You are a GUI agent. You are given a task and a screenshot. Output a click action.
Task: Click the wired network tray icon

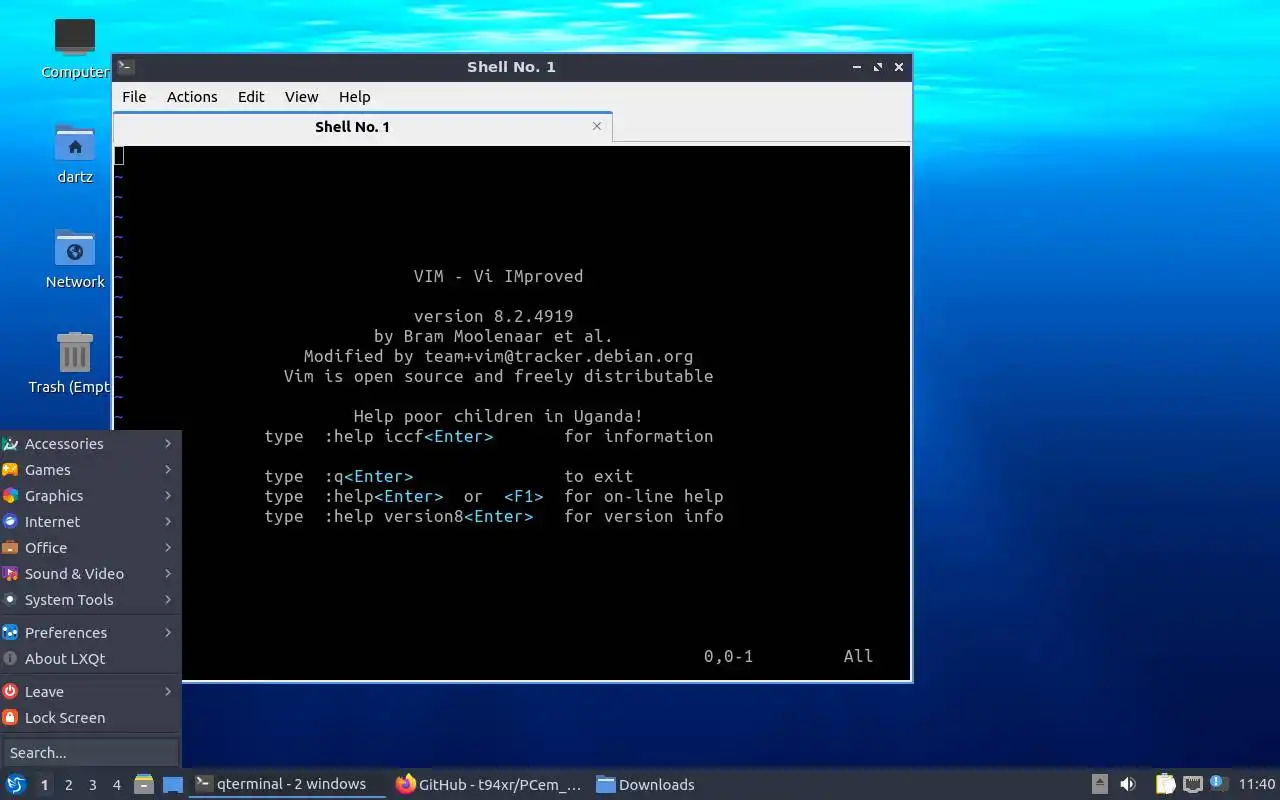(x=1192, y=784)
